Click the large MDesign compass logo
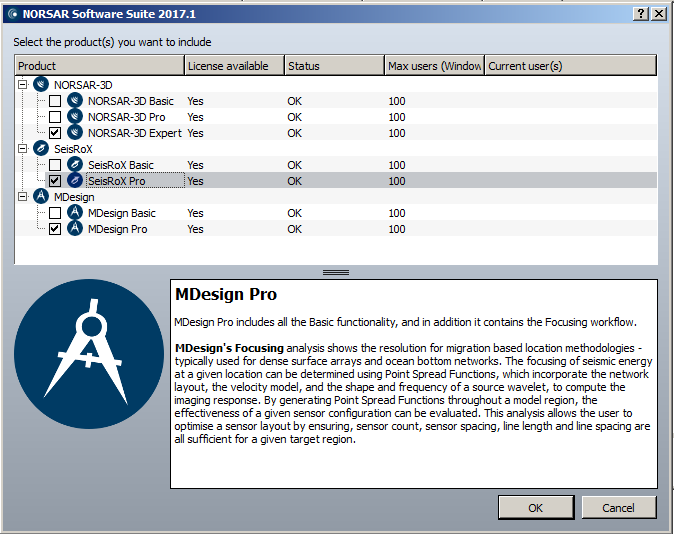The image size is (674, 534). tap(89, 354)
